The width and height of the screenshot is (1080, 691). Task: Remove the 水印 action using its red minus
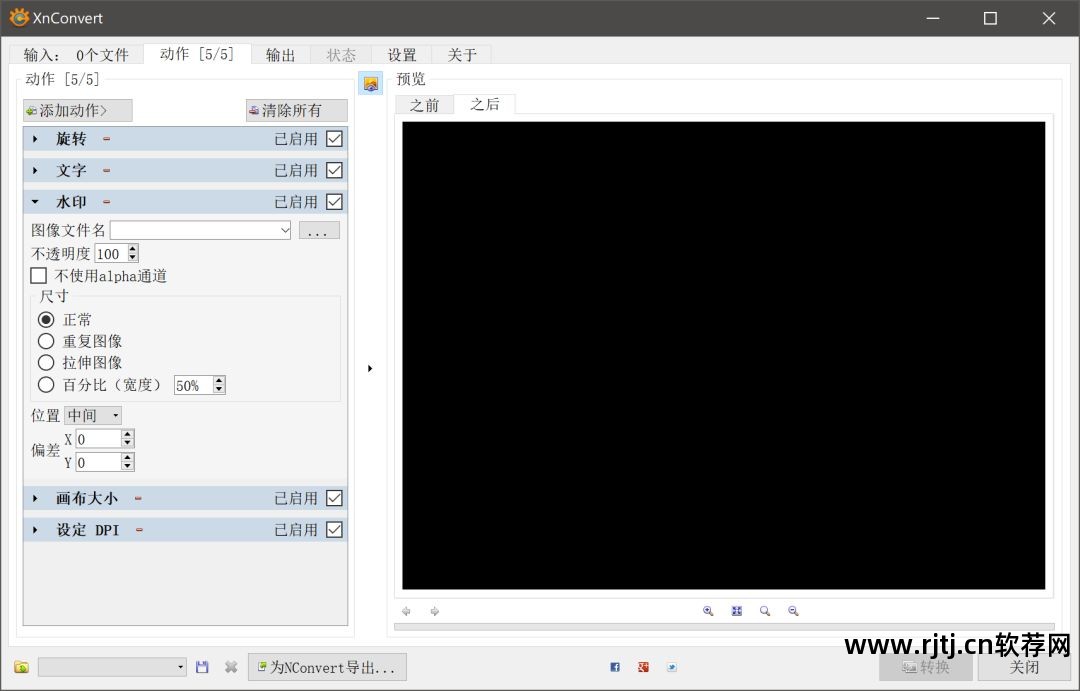click(107, 203)
